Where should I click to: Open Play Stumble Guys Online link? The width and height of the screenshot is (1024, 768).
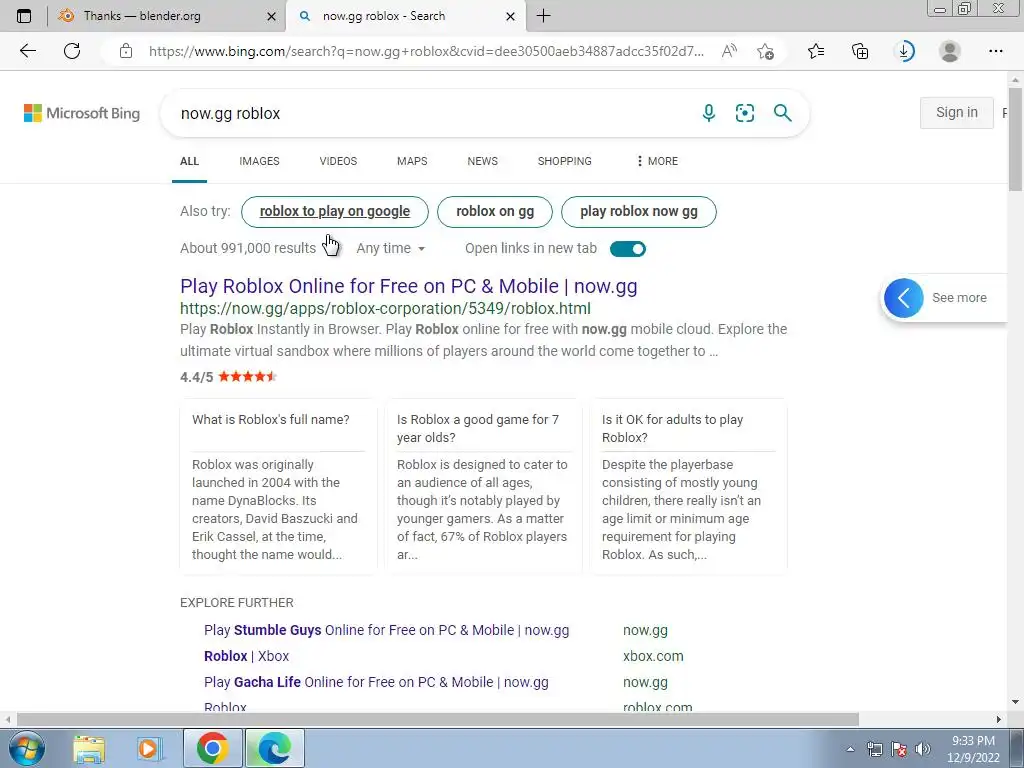(387, 630)
